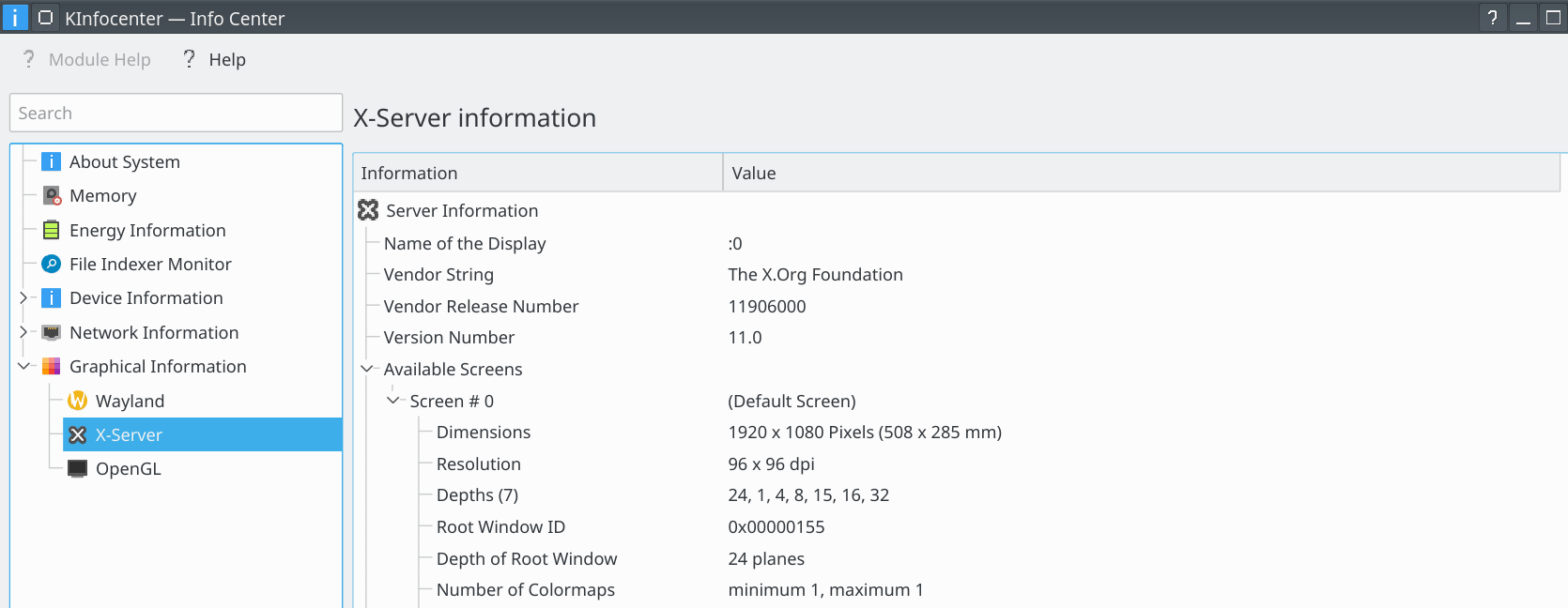The image size is (1568, 608).
Task: Expand the Network Information tree node
Action: click(23, 333)
